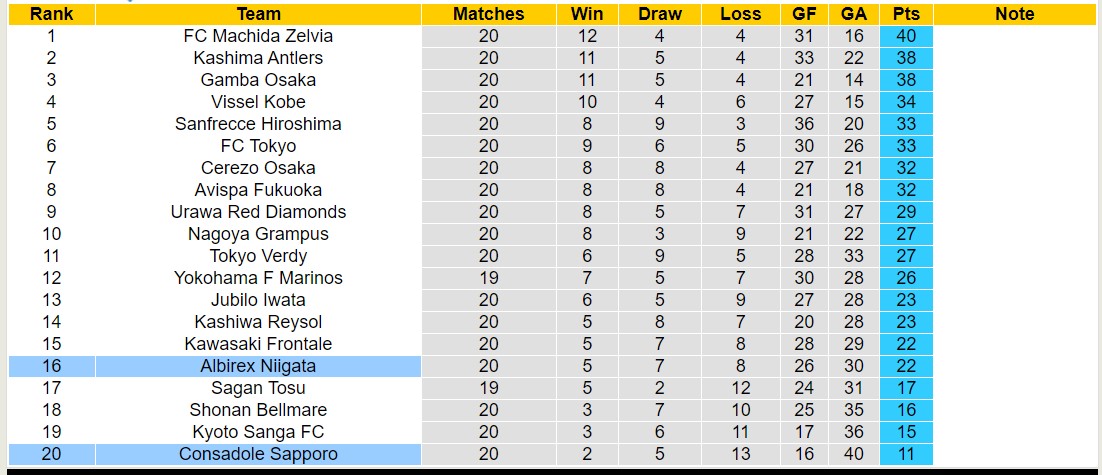The width and height of the screenshot is (1102, 475).
Task: Click the 40 points cell for Machida Zelvia
Action: [x=907, y=36]
